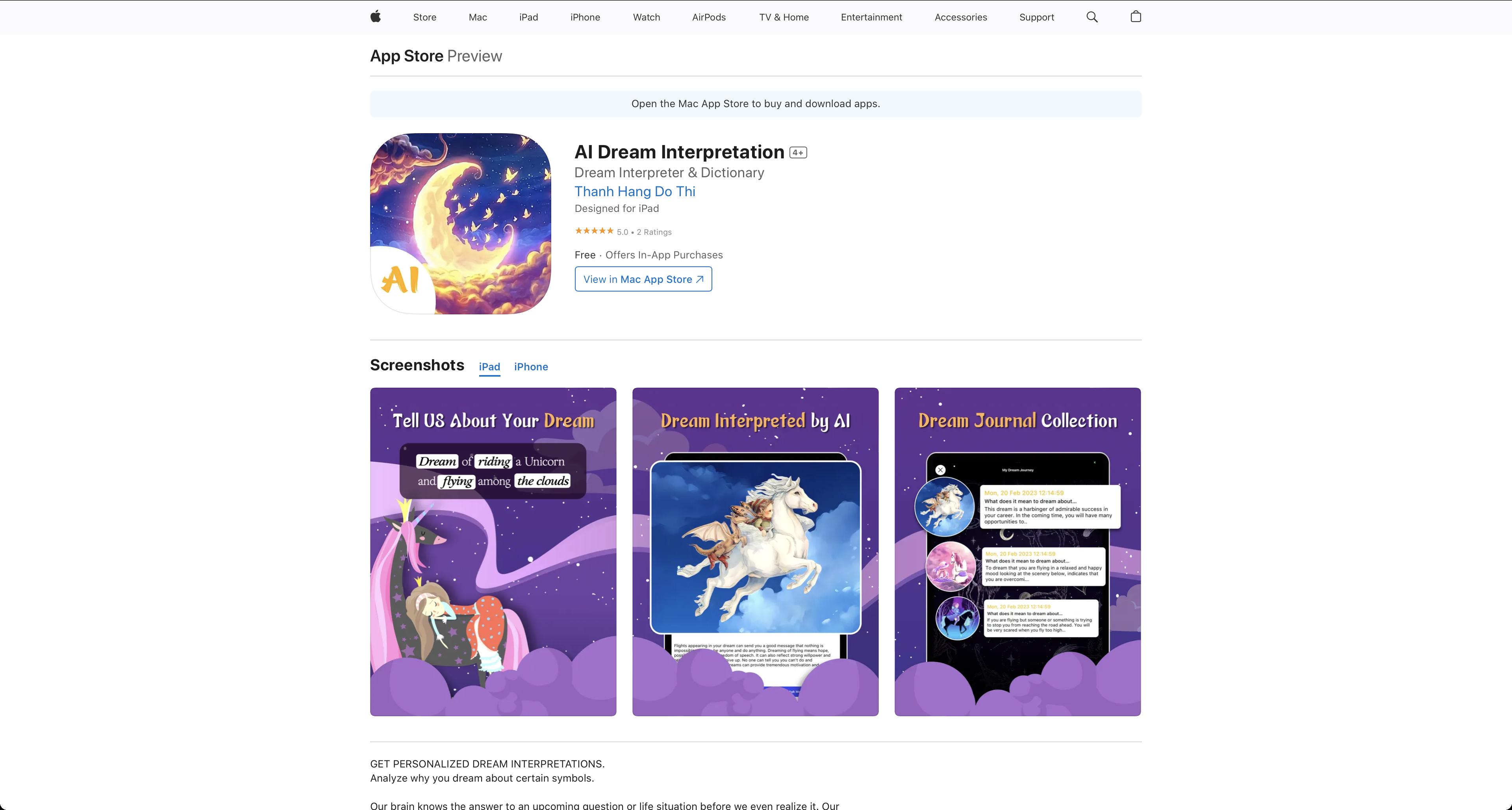Open the Mac menu item
Viewport: 1512px width, 810px height.
[477, 17]
